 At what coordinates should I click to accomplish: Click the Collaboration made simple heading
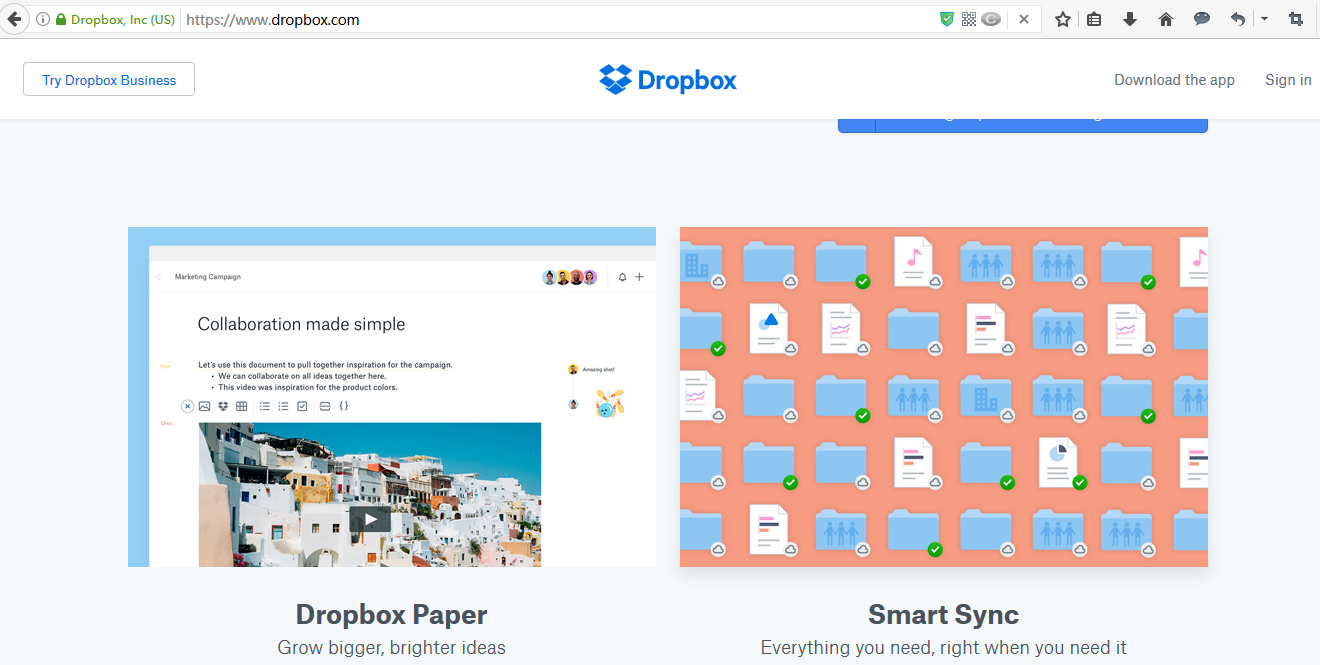pos(302,324)
